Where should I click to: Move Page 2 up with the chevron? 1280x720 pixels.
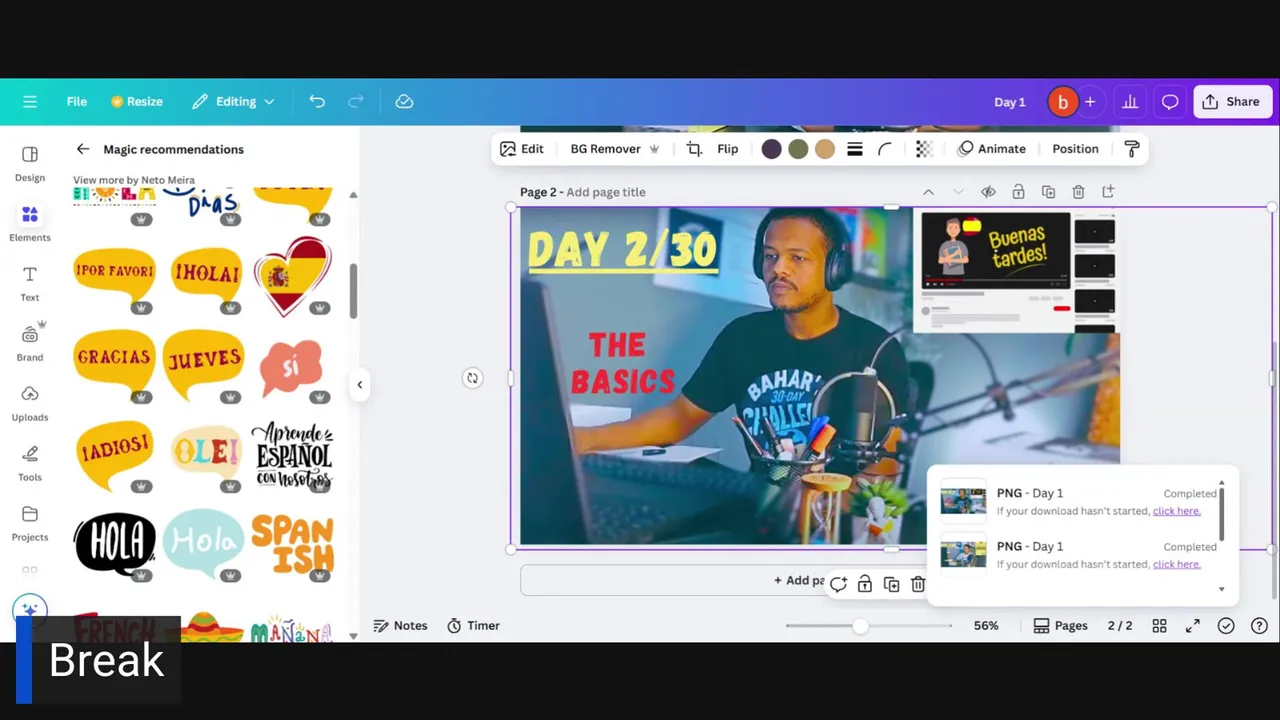tap(928, 192)
